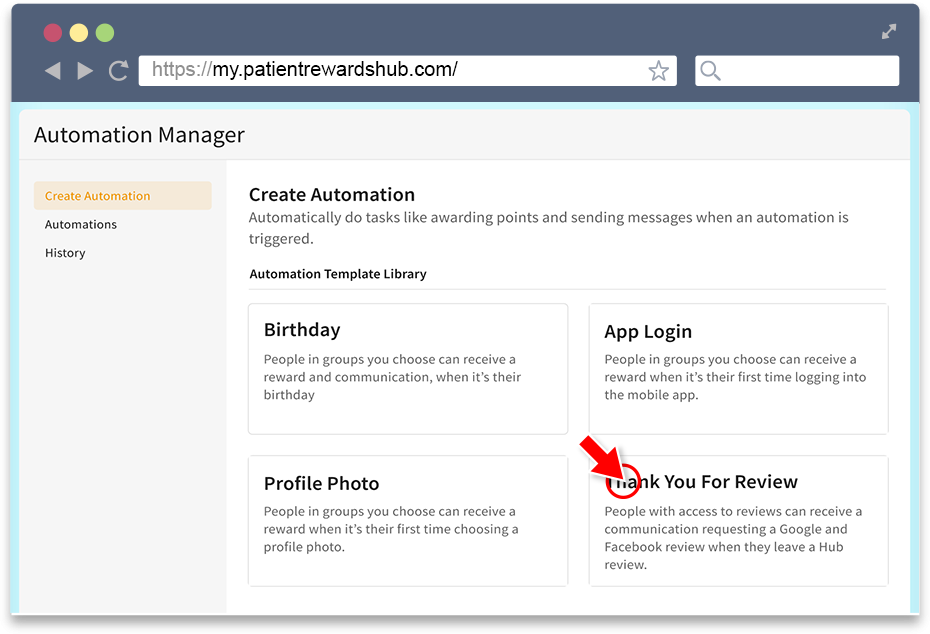
Task: Click inside the browser search field
Action: [797, 71]
